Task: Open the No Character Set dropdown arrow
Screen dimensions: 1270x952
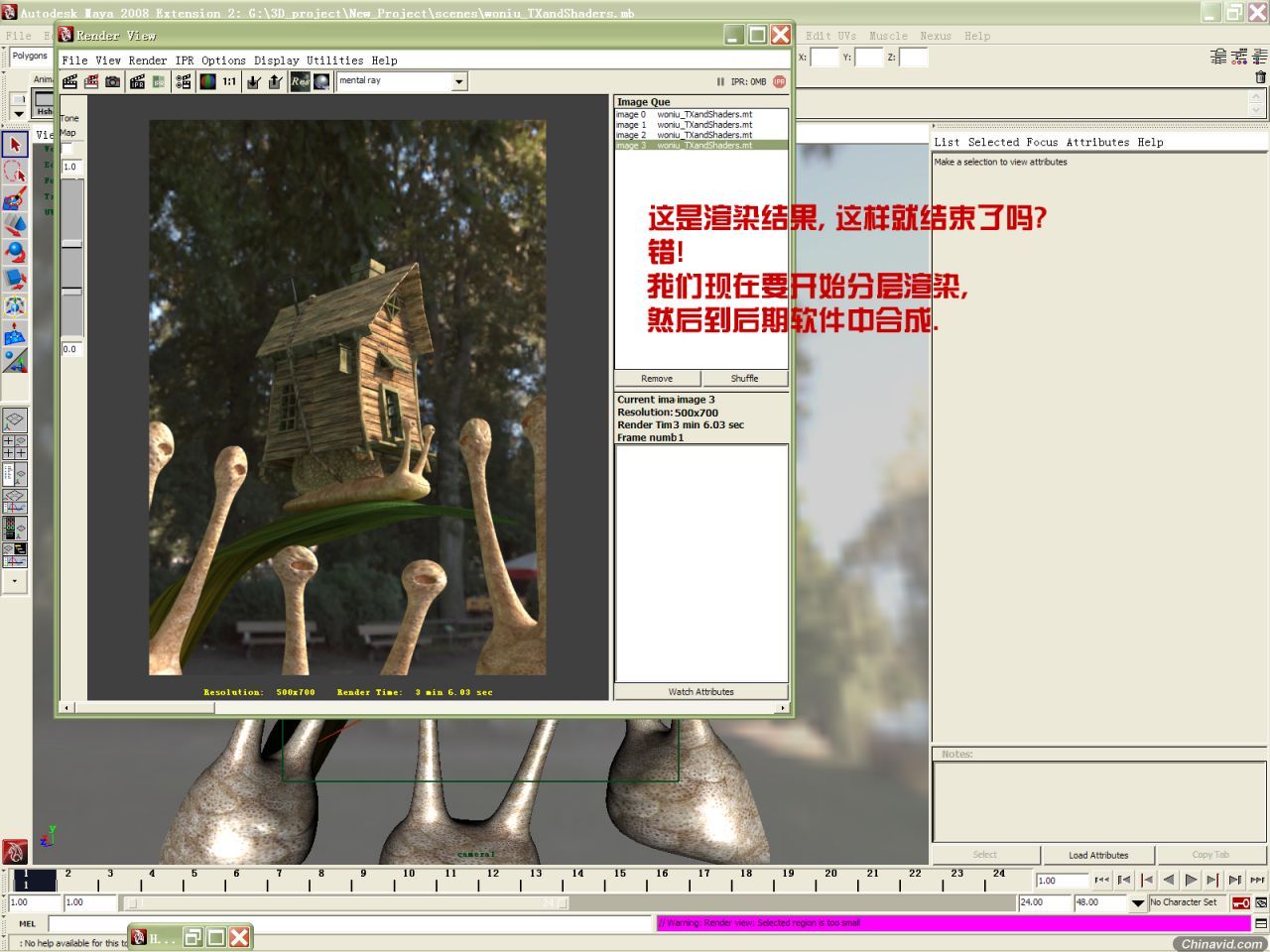Action: point(1138,902)
